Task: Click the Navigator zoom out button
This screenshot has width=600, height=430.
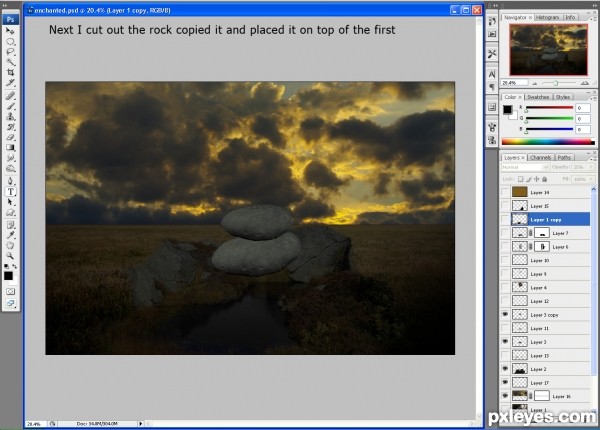Action: (535, 83)
